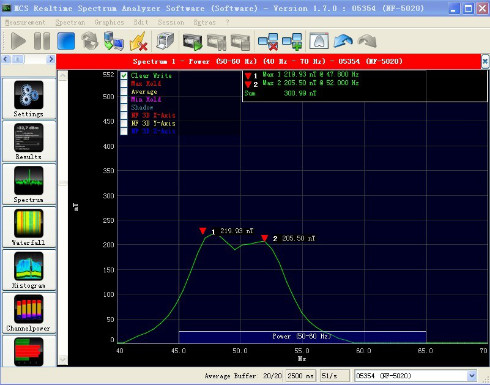Image resolution: width=490 pixels, height=385 pixels.
Task: Stop measurement with the blue square button
Action: point(66,41)
